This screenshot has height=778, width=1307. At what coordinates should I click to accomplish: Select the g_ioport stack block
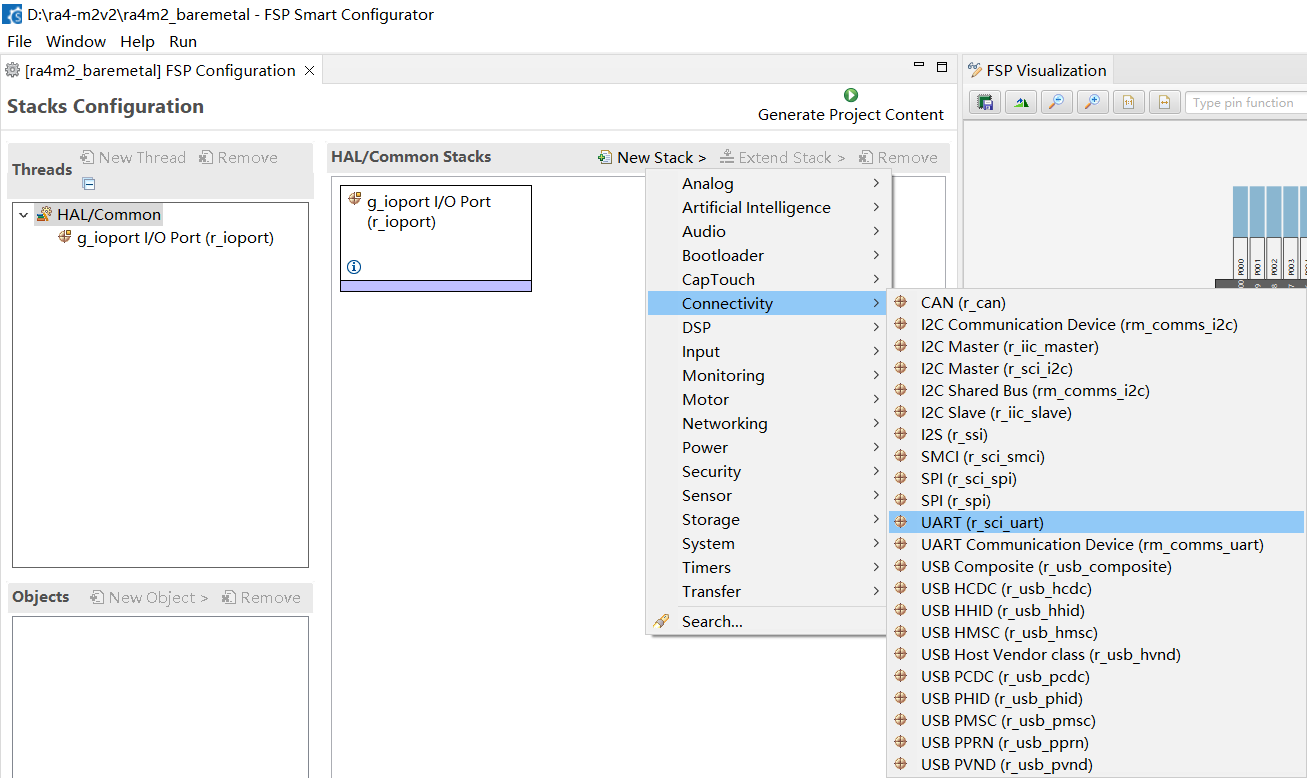(436, 238)
